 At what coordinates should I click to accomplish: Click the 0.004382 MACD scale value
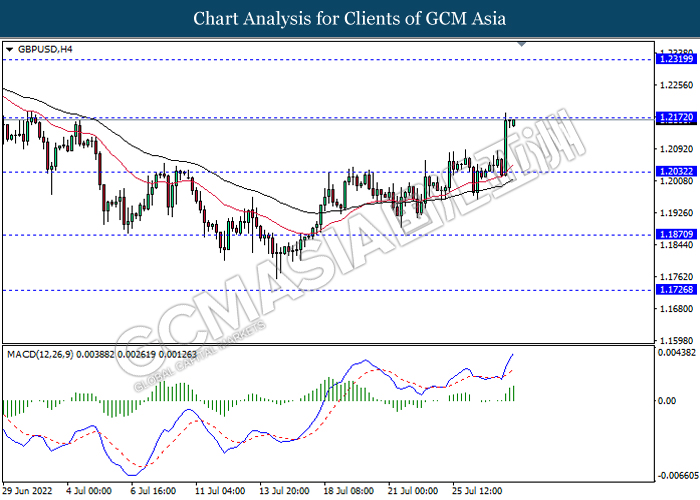pyautogui.click(x=677, y=353)
